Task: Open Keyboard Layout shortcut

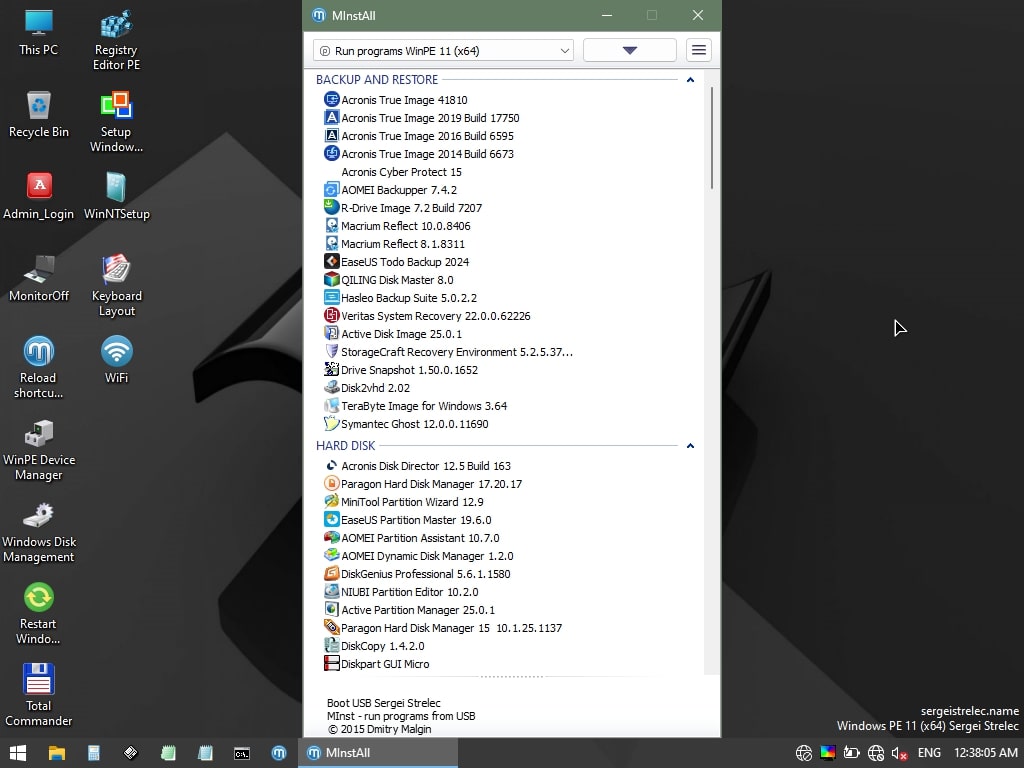Action: [x=116, y=285]
